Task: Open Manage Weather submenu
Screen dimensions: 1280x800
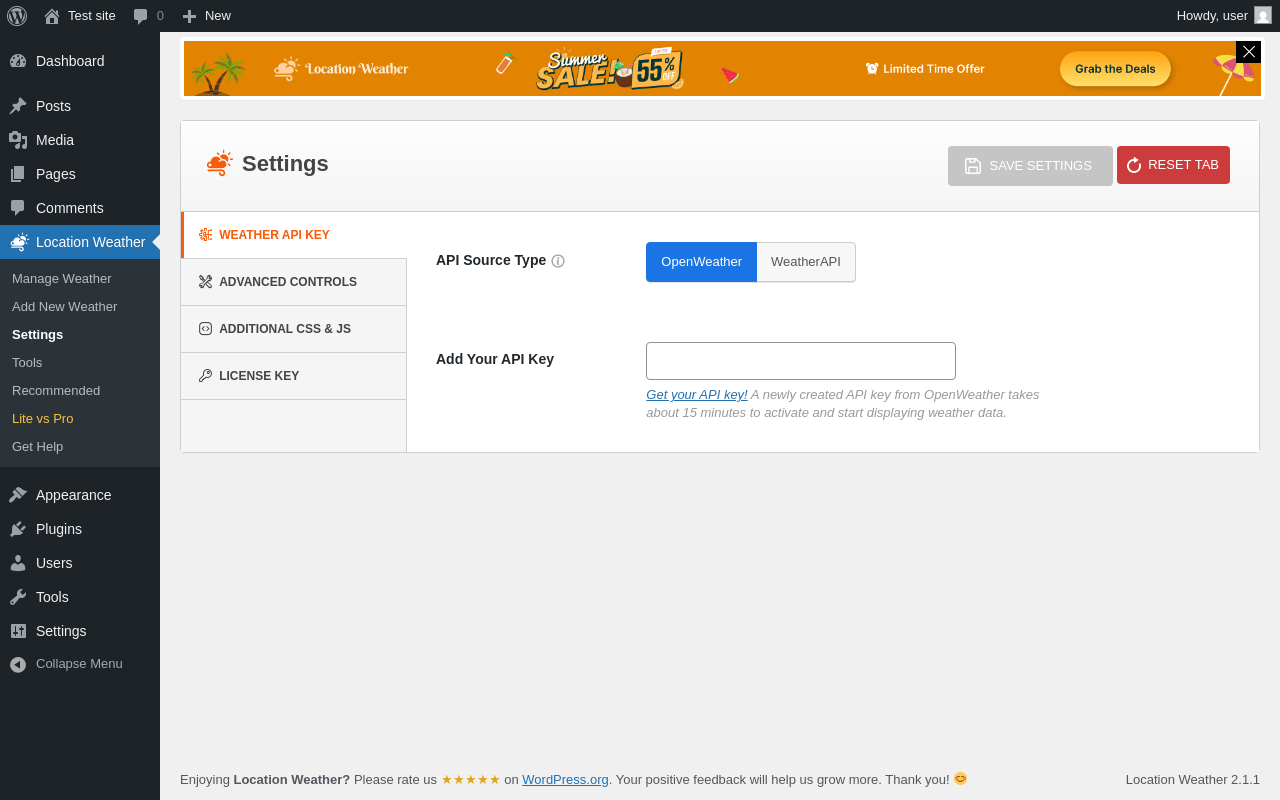Action: (61, 279)
